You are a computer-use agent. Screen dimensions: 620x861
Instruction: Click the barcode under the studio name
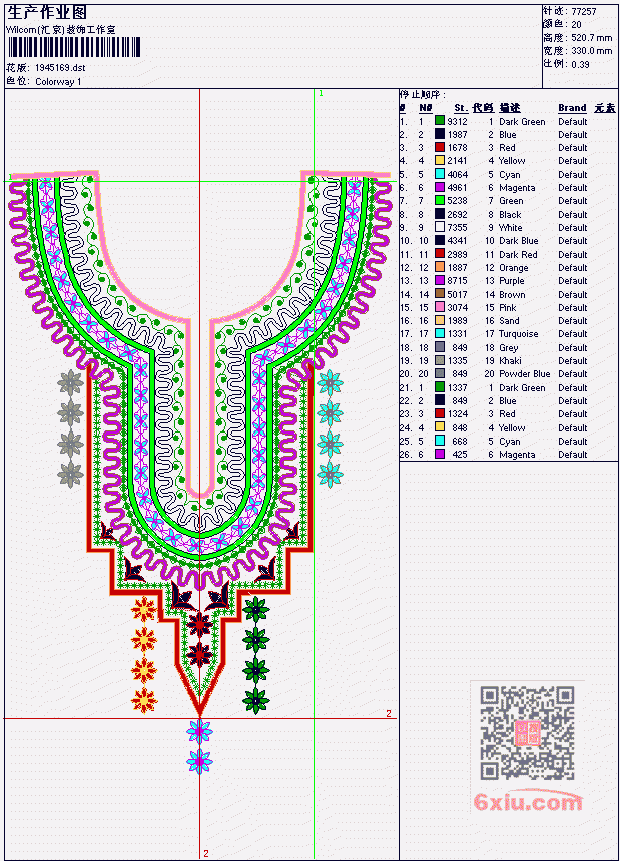click(74, 47)
